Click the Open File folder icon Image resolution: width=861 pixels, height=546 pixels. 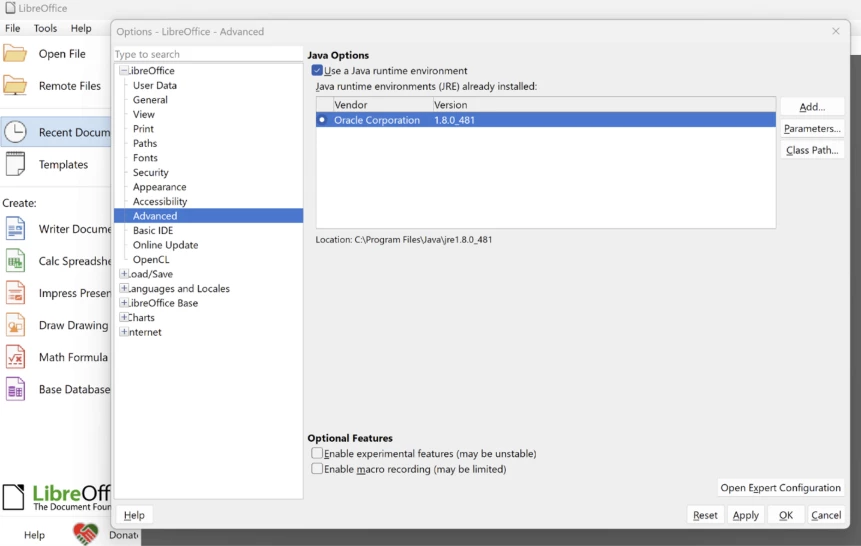click(15, 54)
